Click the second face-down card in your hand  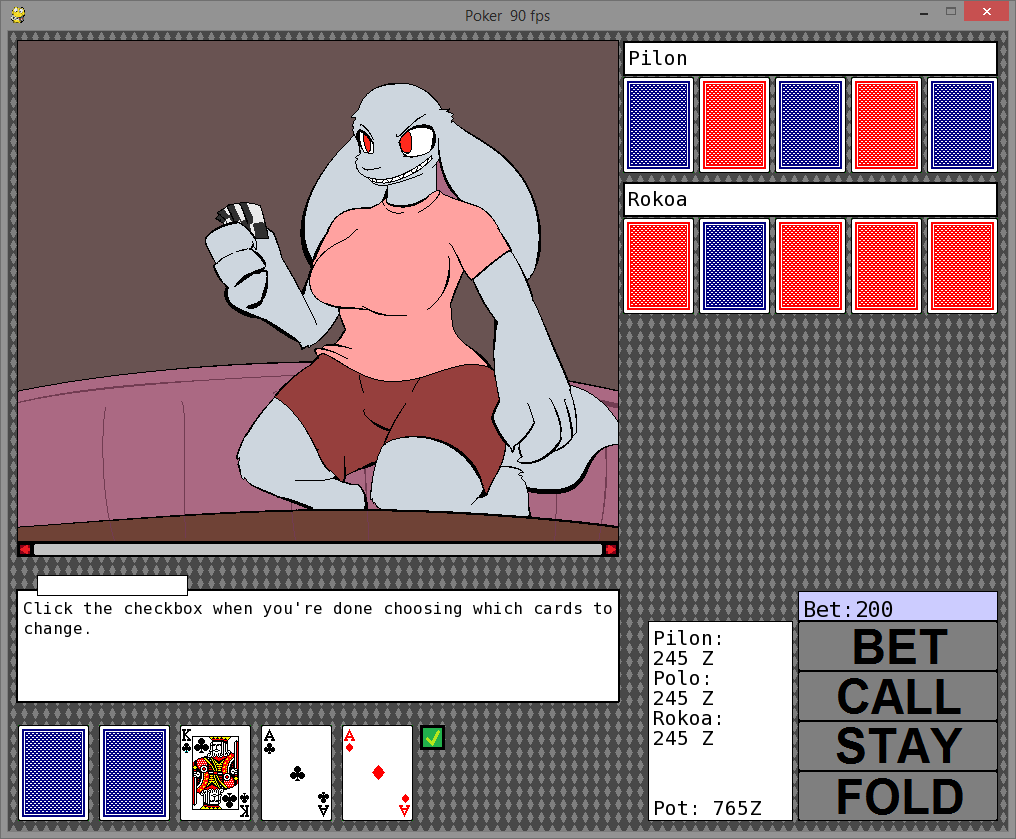point(134,773)
